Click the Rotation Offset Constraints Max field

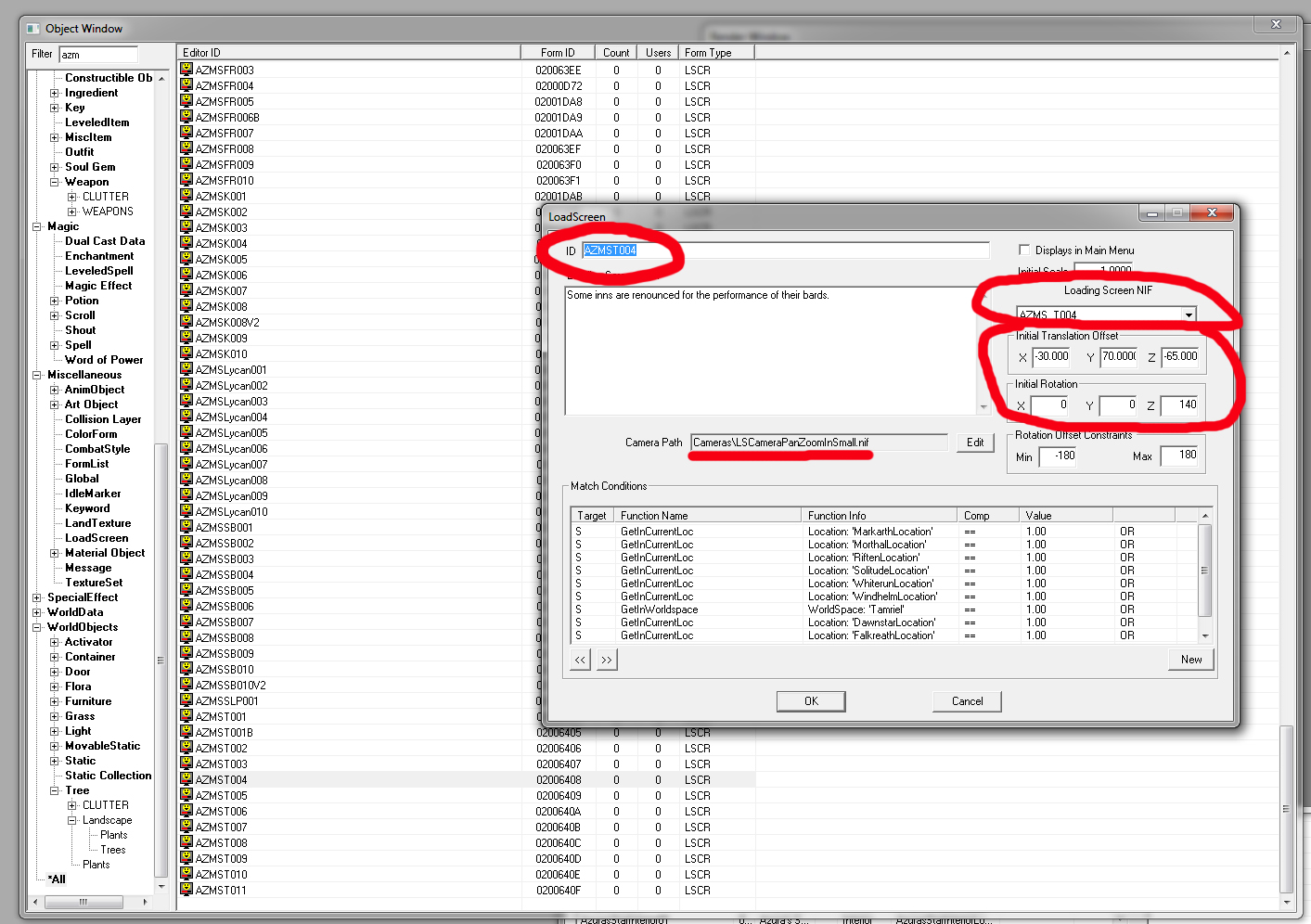[1180, 456]
